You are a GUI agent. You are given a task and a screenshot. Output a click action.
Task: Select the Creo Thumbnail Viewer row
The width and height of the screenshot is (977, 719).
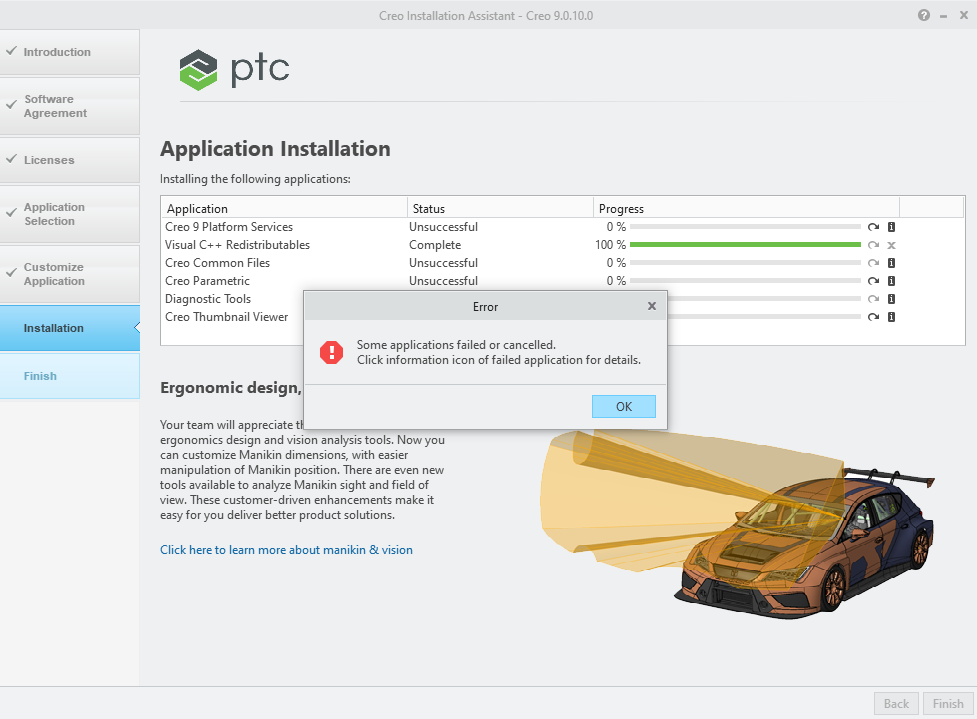tap(232, 317)
